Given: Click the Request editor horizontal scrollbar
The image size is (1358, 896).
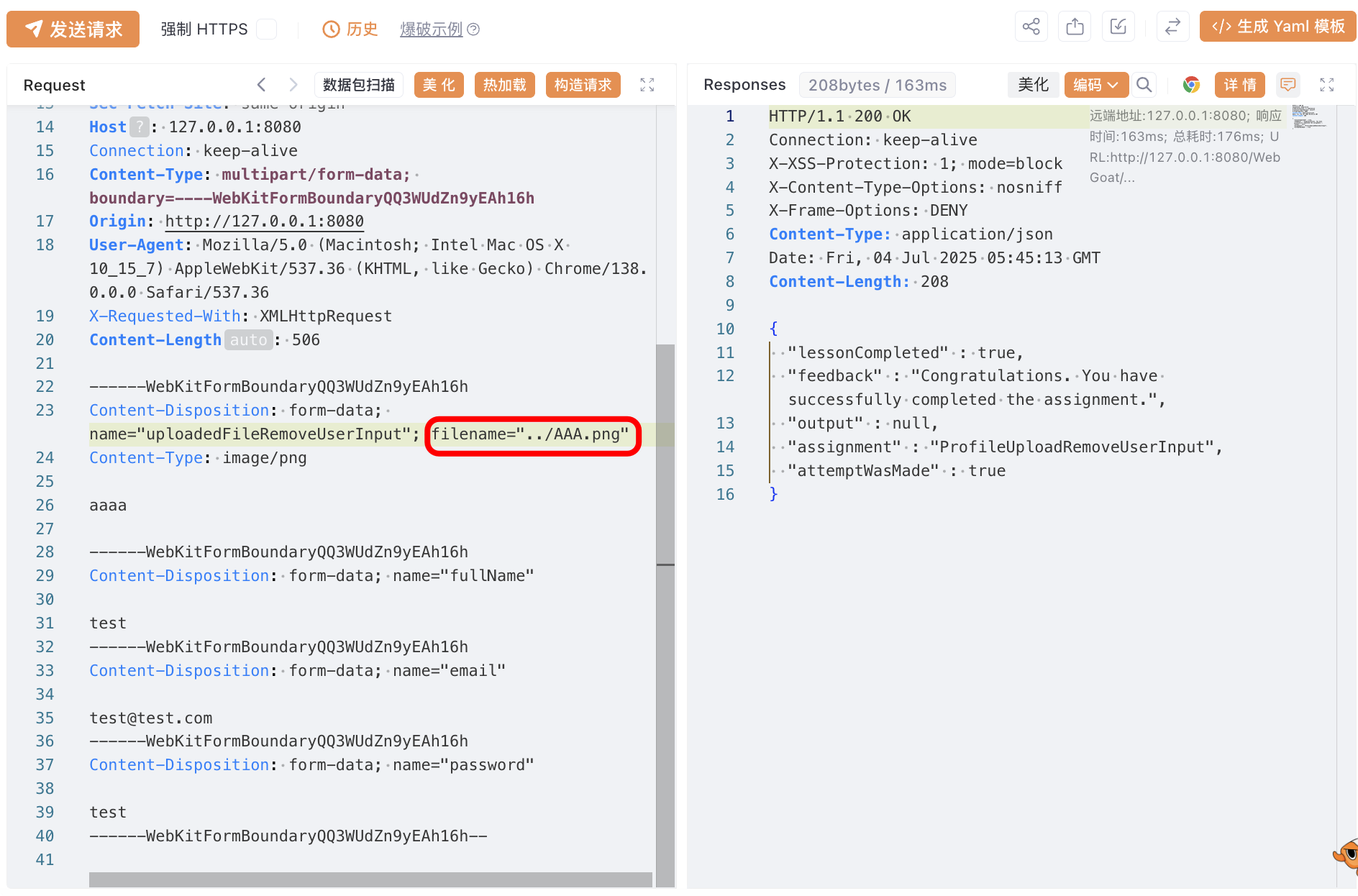Looking at the screenshot, I should point(370,879).
